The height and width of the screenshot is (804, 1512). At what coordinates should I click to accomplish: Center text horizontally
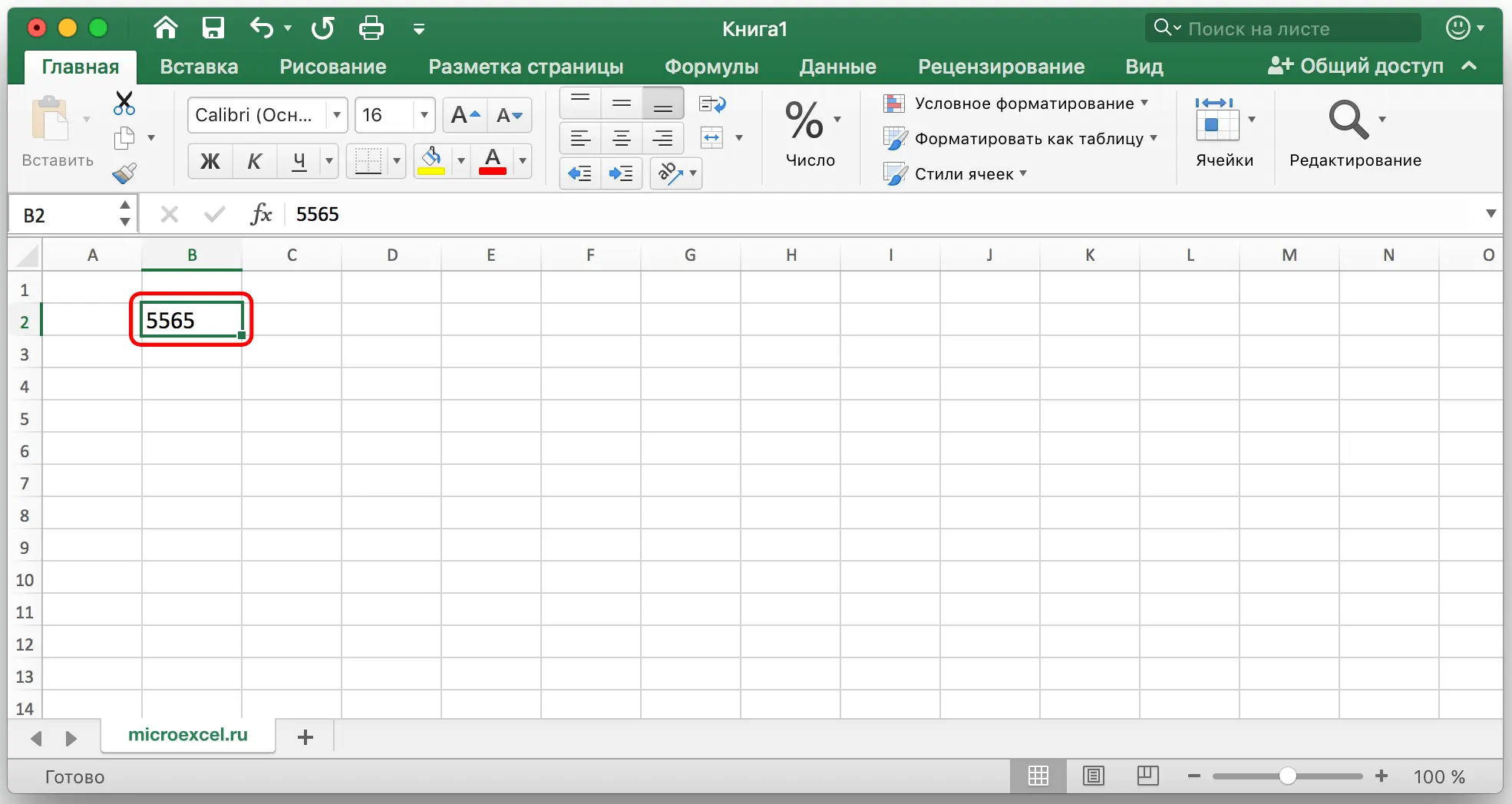coord(622,139)
